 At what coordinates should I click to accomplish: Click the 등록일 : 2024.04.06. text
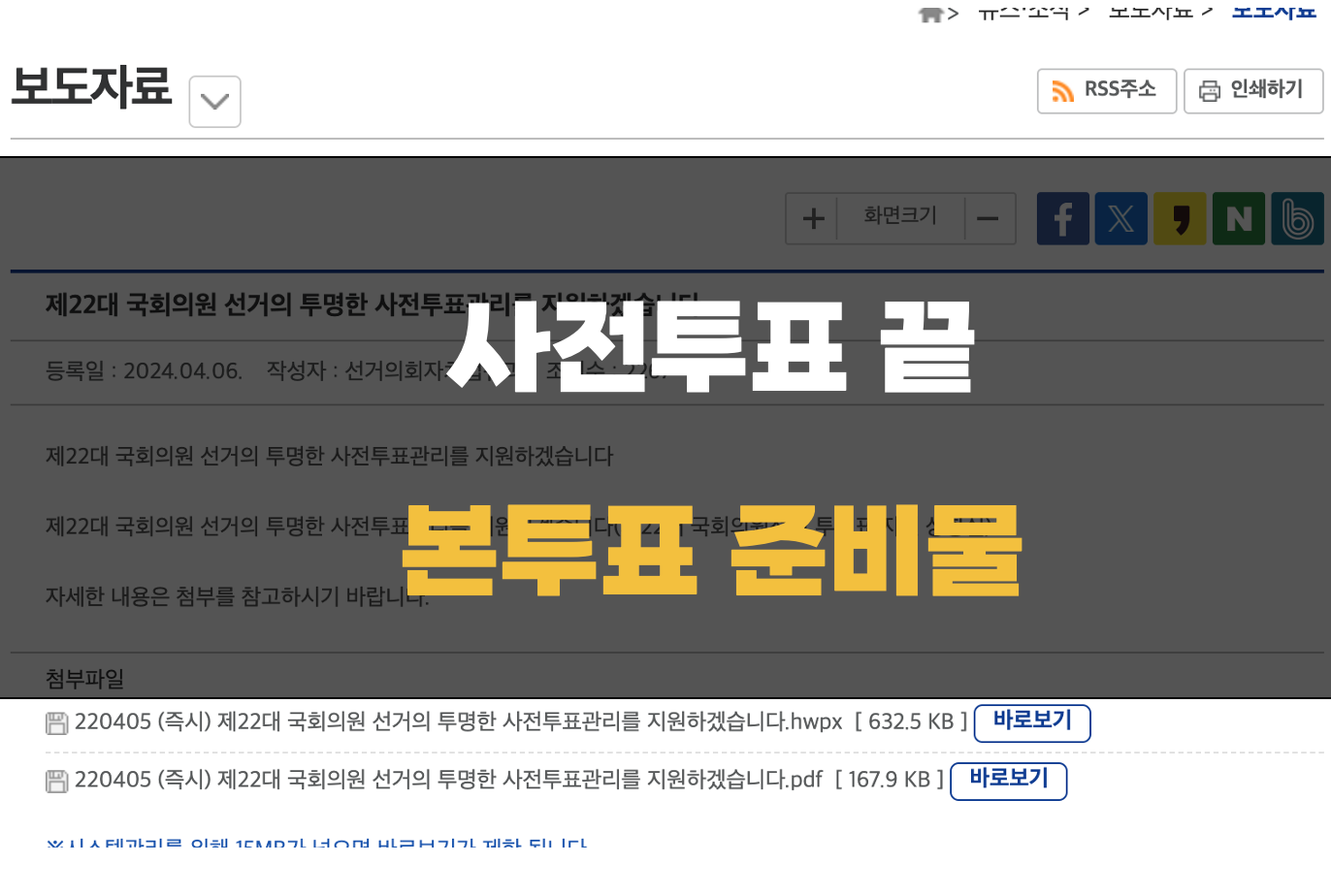(144, 370)
